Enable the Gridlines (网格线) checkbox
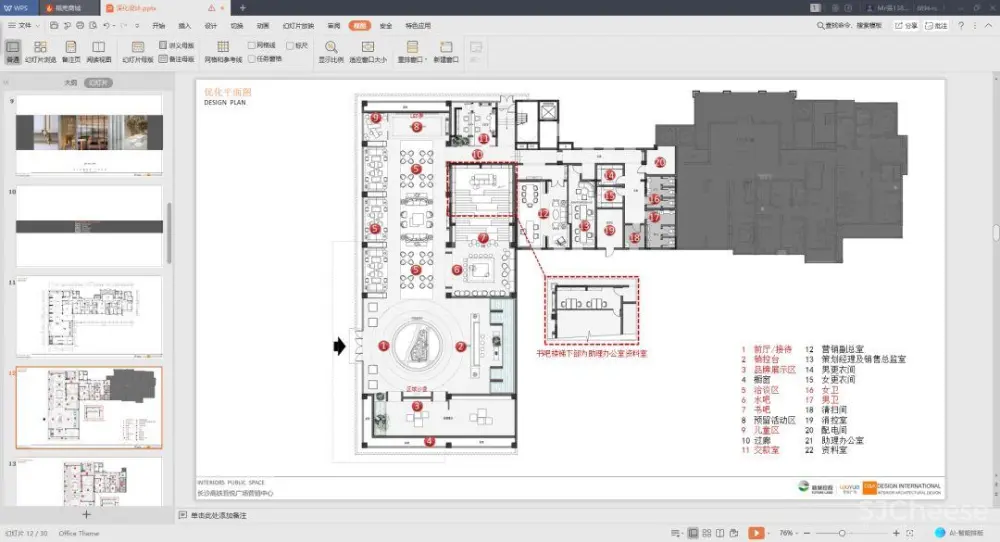This screenshot has height=542, width=1000. pyautogui.click(x=252, y=45)
